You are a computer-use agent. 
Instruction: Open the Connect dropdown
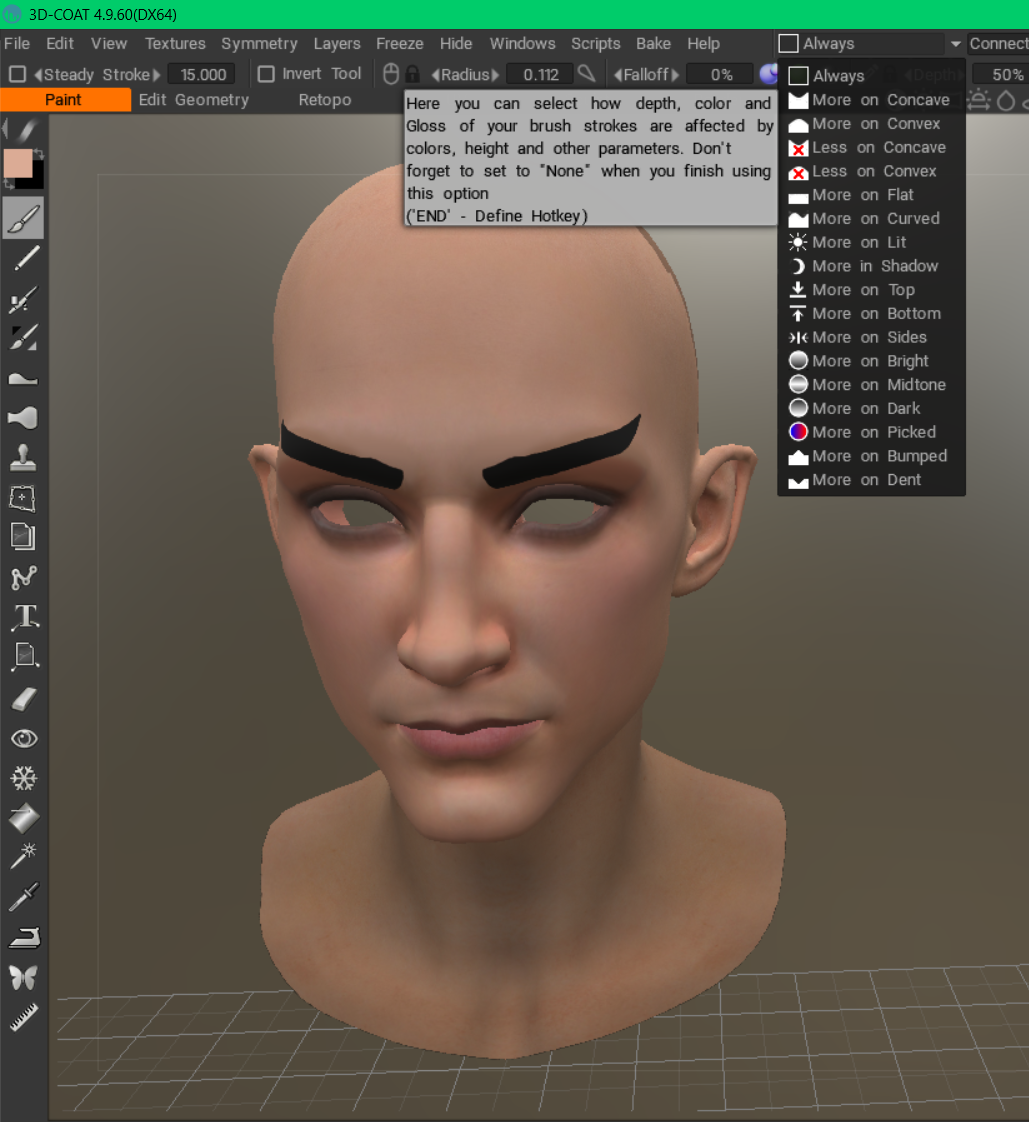998,44
